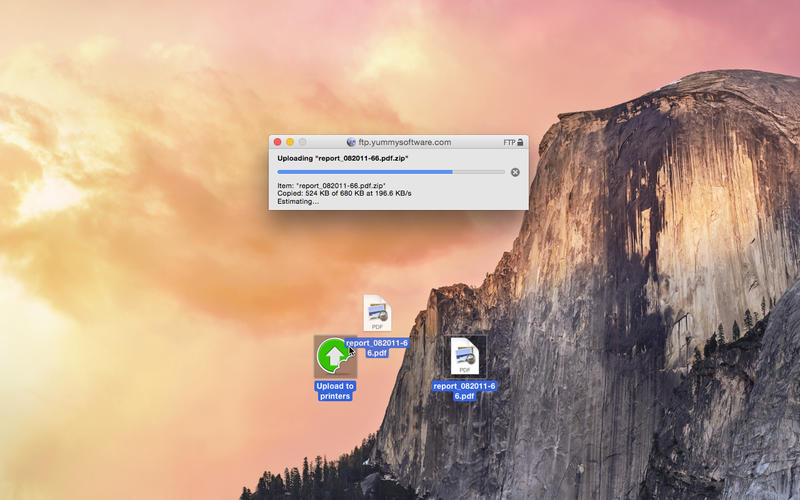Click the filename label under the right PDF

[x=464, y=390]
